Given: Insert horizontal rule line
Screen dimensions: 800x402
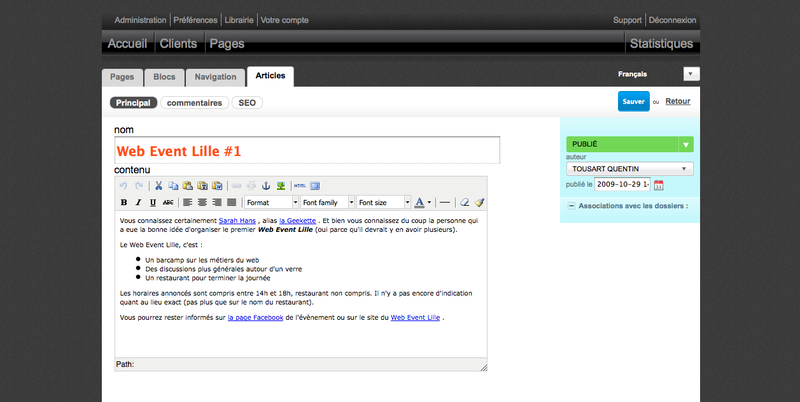Looking at the screenshot, I should coord(445,203).
